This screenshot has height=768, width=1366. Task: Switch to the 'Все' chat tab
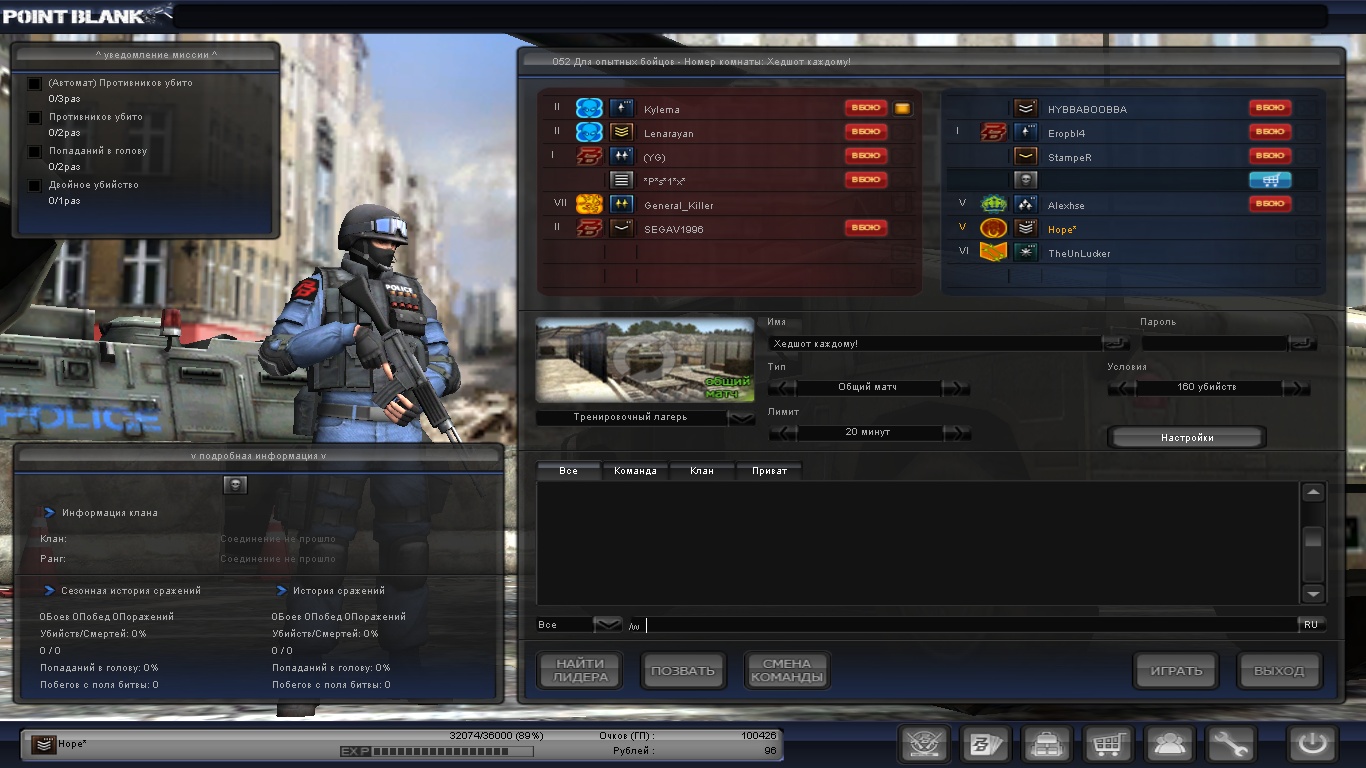(x=569, y=471)
